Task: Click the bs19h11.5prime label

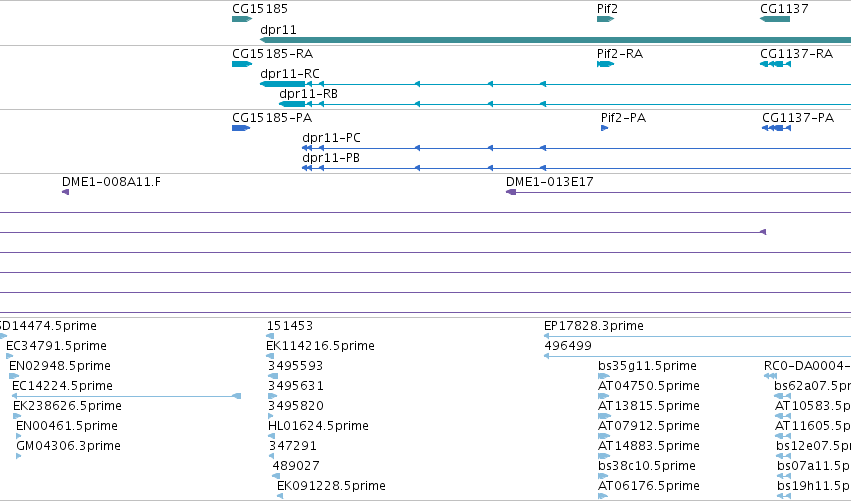Action: 814,486
